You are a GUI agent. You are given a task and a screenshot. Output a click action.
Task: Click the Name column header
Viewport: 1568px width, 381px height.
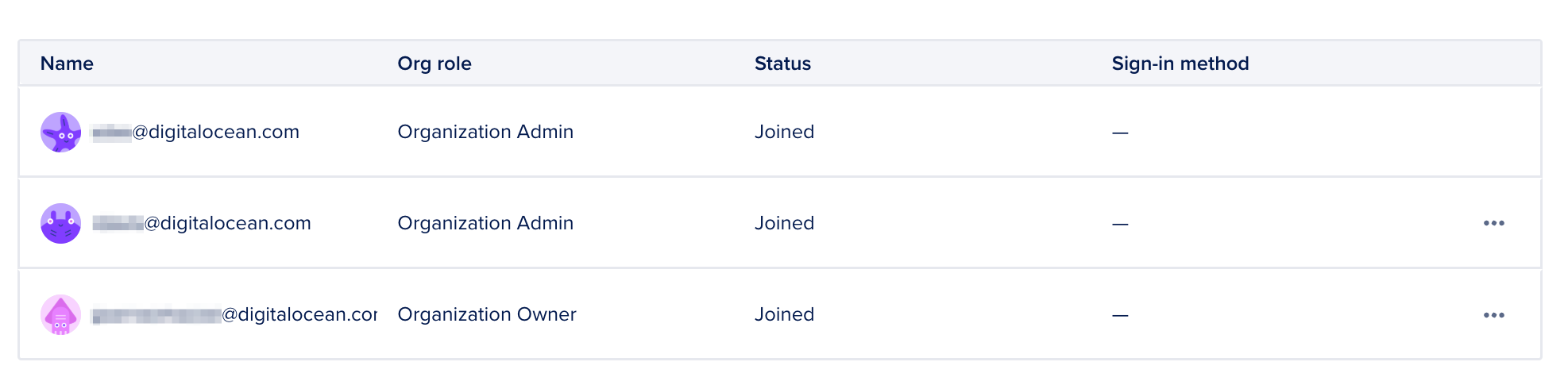[67, 63]
